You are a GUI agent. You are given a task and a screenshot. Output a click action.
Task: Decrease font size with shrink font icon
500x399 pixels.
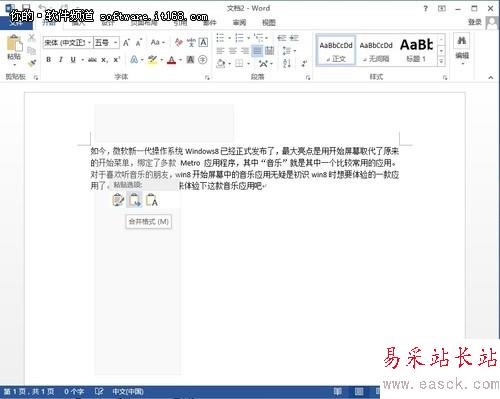click(x=139, y=43)
